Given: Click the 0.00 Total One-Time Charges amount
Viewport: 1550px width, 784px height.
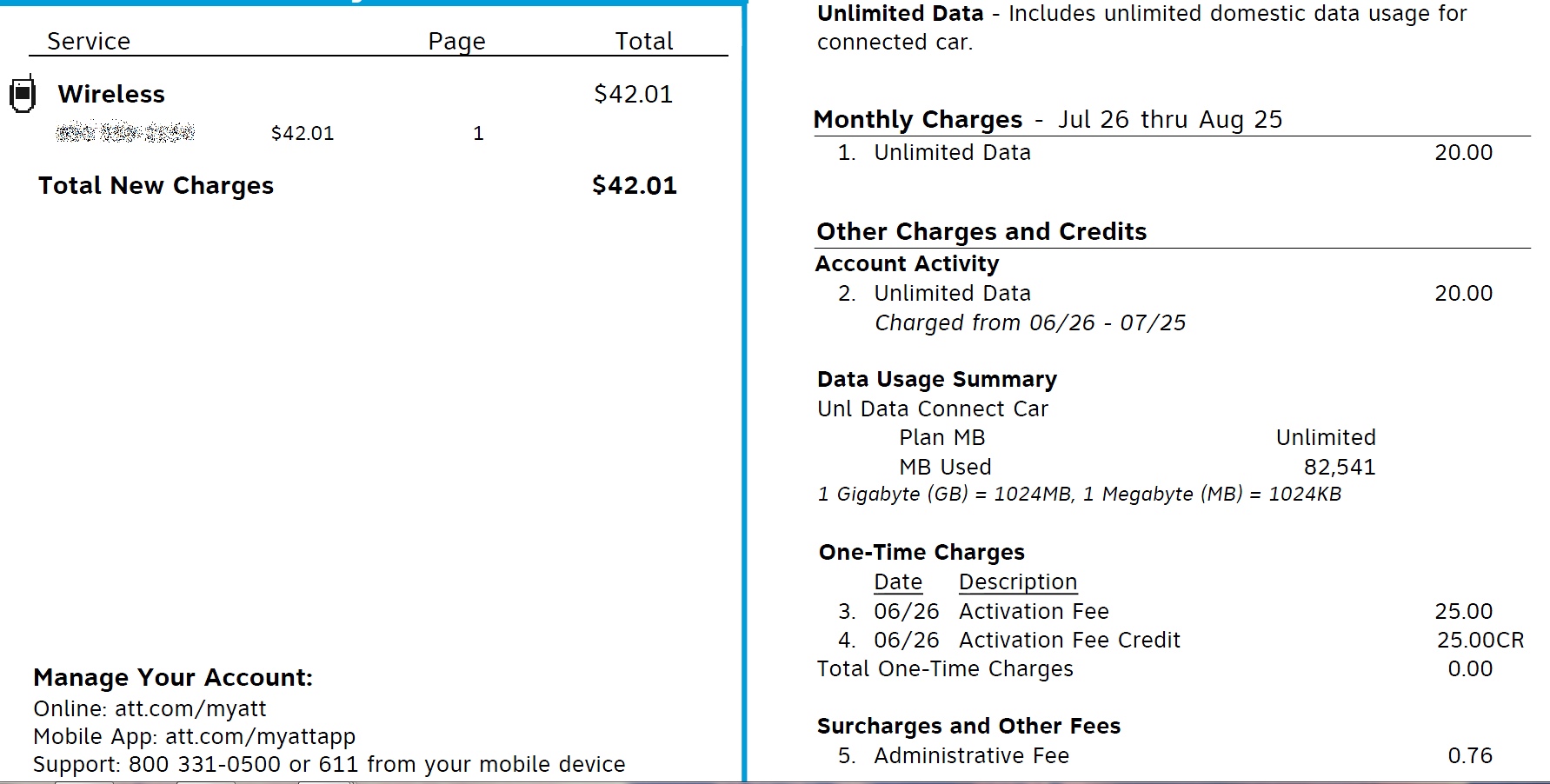Looking at the screenshot, I should 1470,669.
